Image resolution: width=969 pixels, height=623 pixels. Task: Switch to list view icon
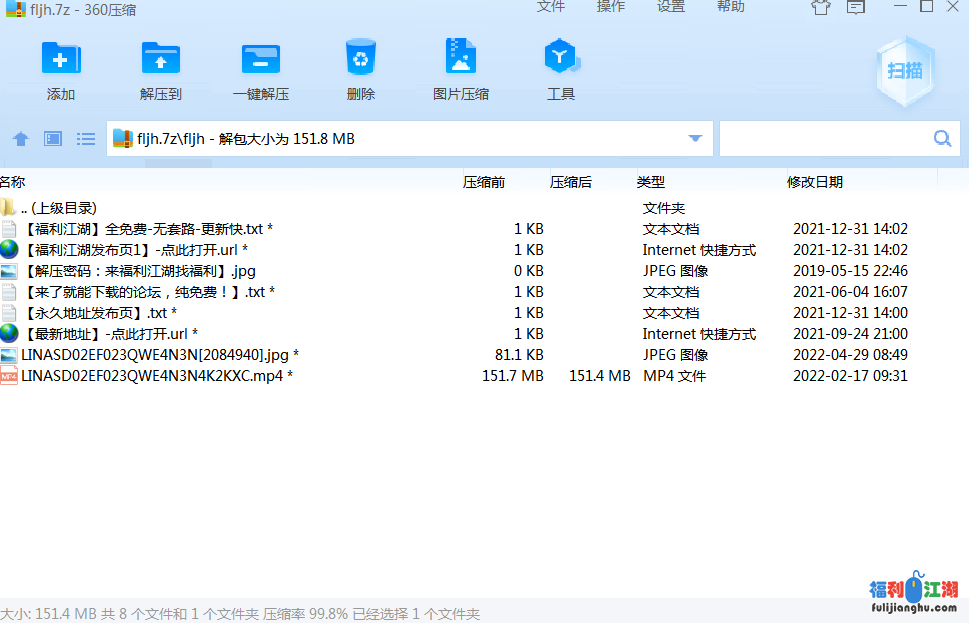point(86,139)
